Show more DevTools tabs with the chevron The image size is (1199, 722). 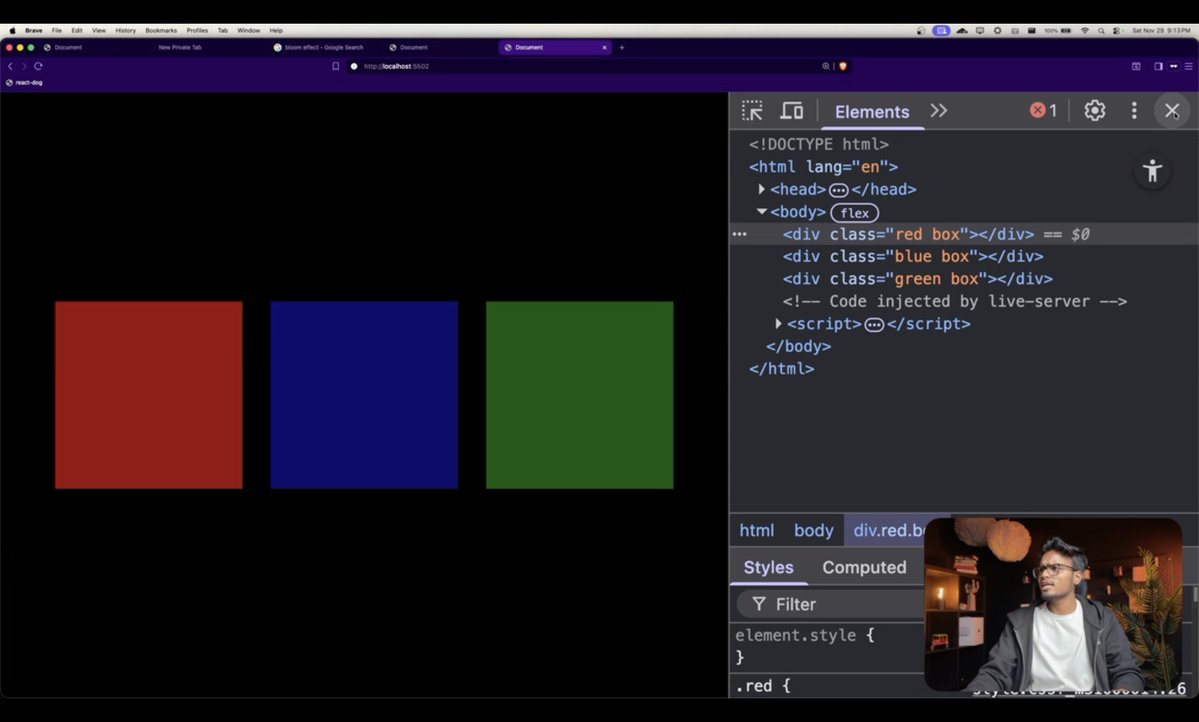click(x=938, y=111)
